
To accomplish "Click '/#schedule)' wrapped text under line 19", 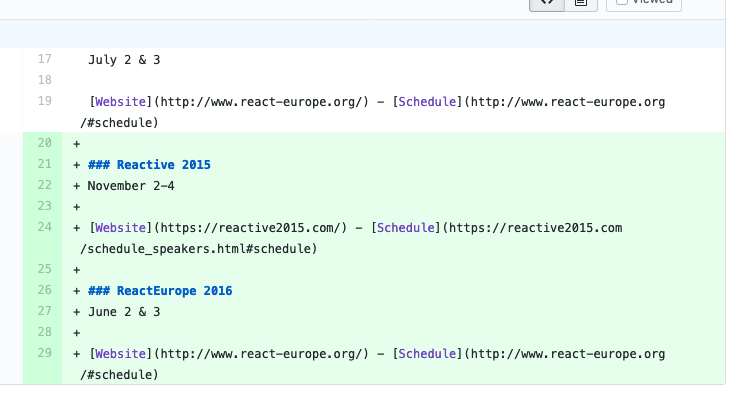I will coord(119,123).
